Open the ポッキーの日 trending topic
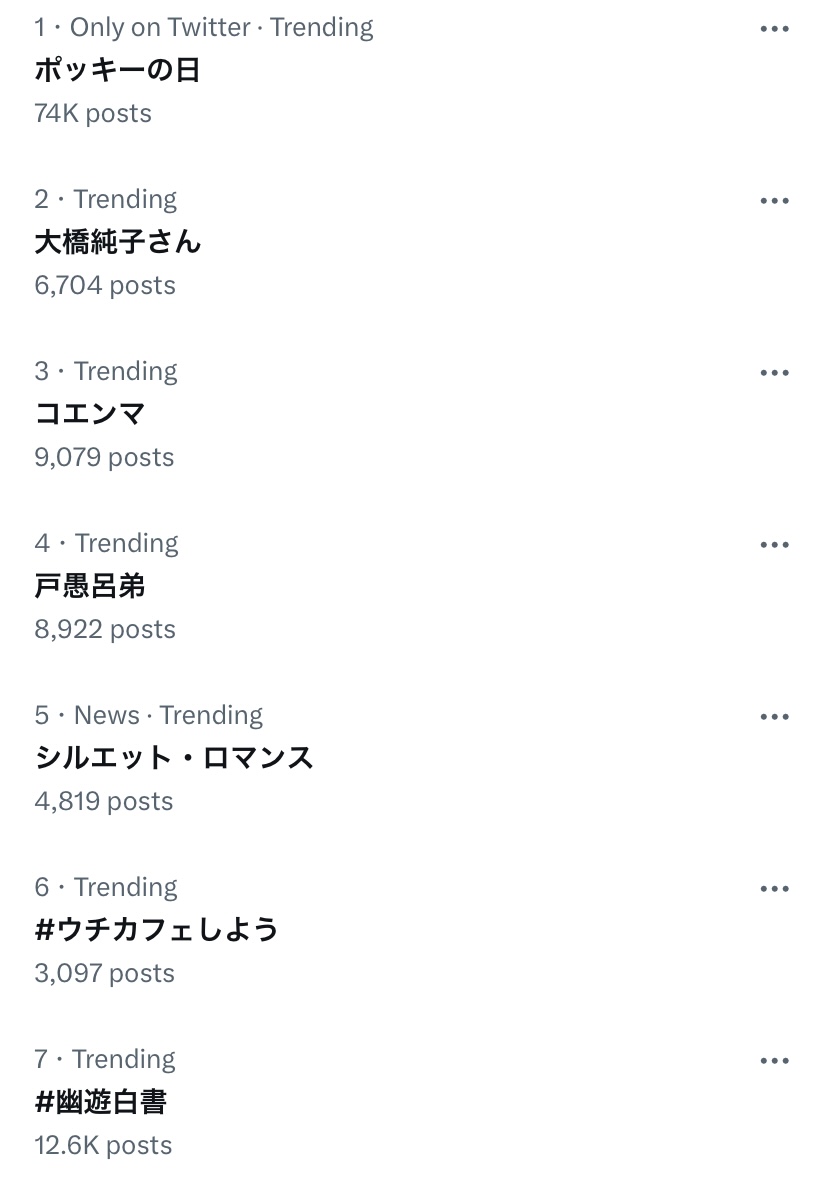The width and height of the screenshot is (828, 1195). click(x=118, y=70)
